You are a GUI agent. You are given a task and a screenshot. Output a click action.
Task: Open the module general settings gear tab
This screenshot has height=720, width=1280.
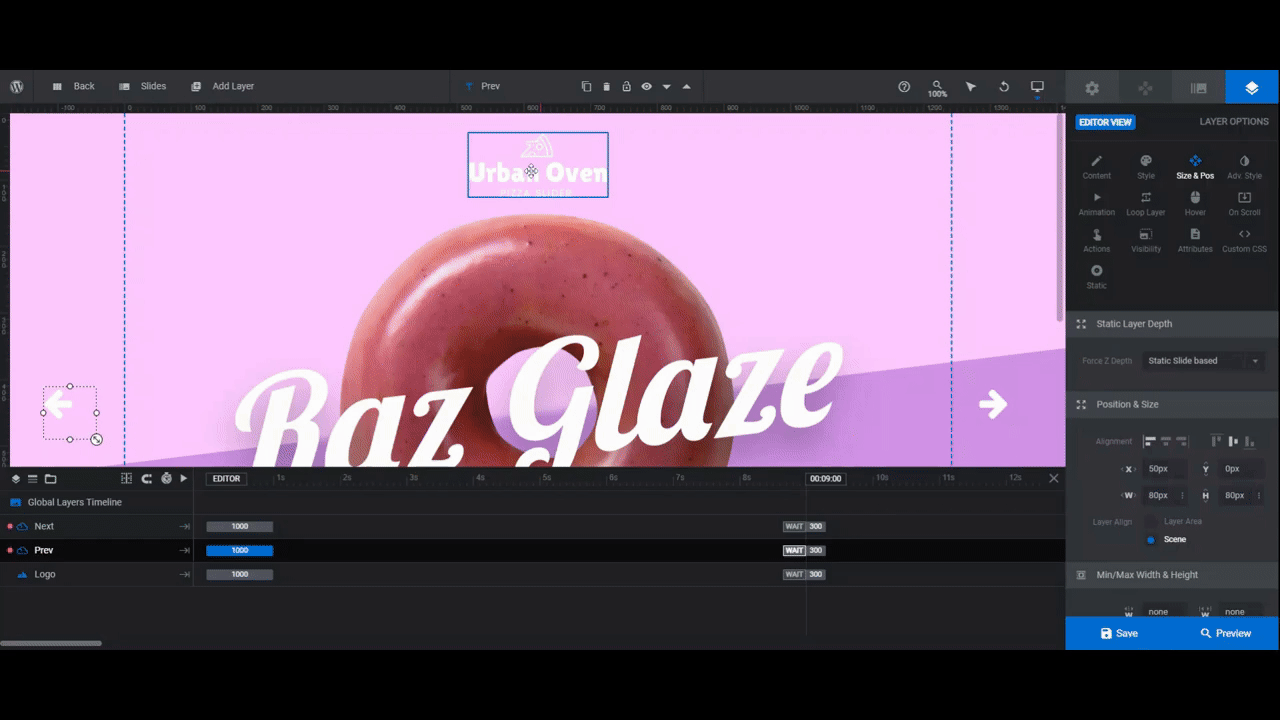click(1092, 88)
